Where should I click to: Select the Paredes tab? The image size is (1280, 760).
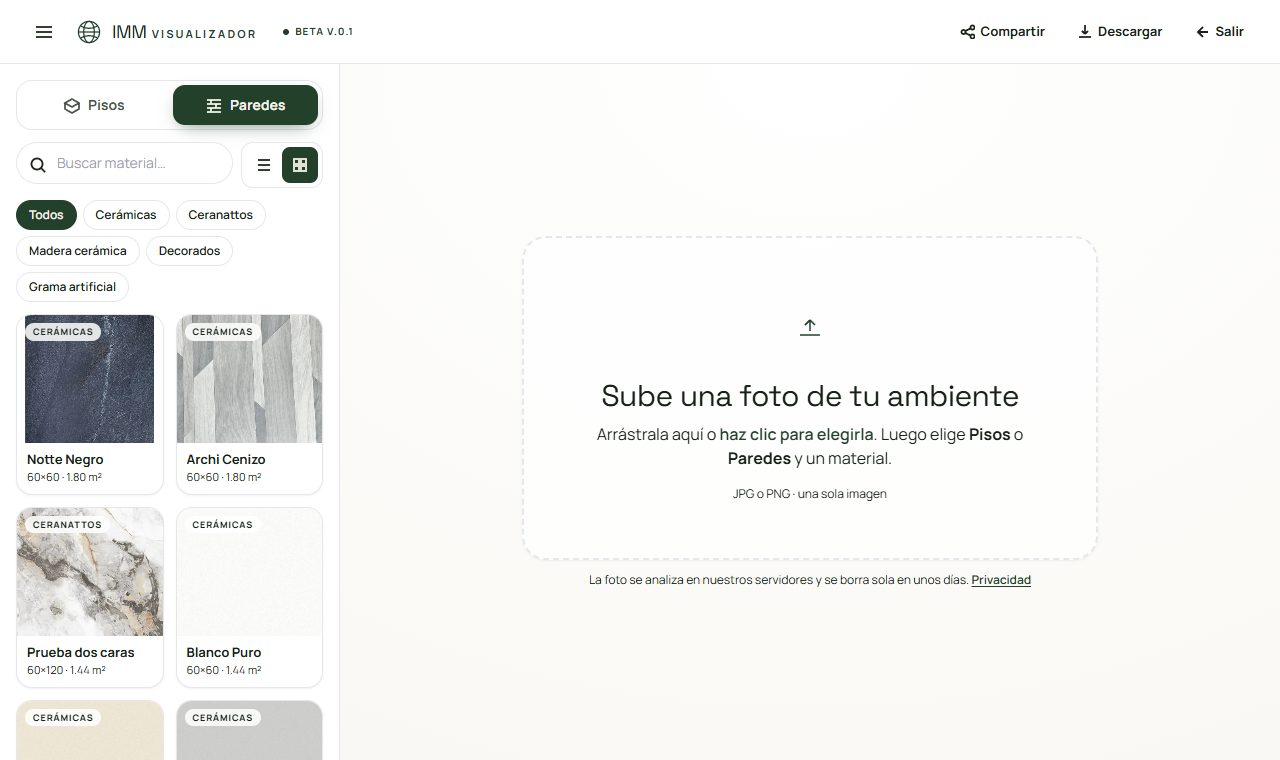pyautogui.click(x=246, y=105)
